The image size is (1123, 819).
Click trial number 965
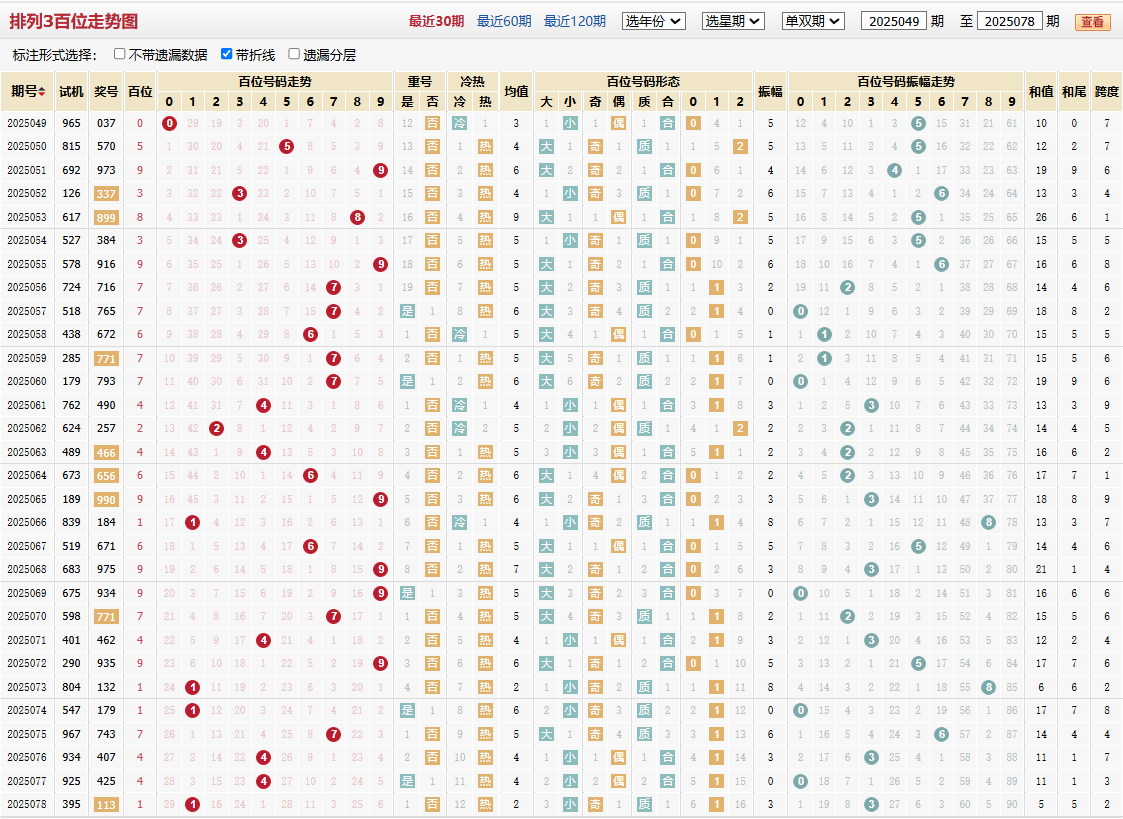72,123
